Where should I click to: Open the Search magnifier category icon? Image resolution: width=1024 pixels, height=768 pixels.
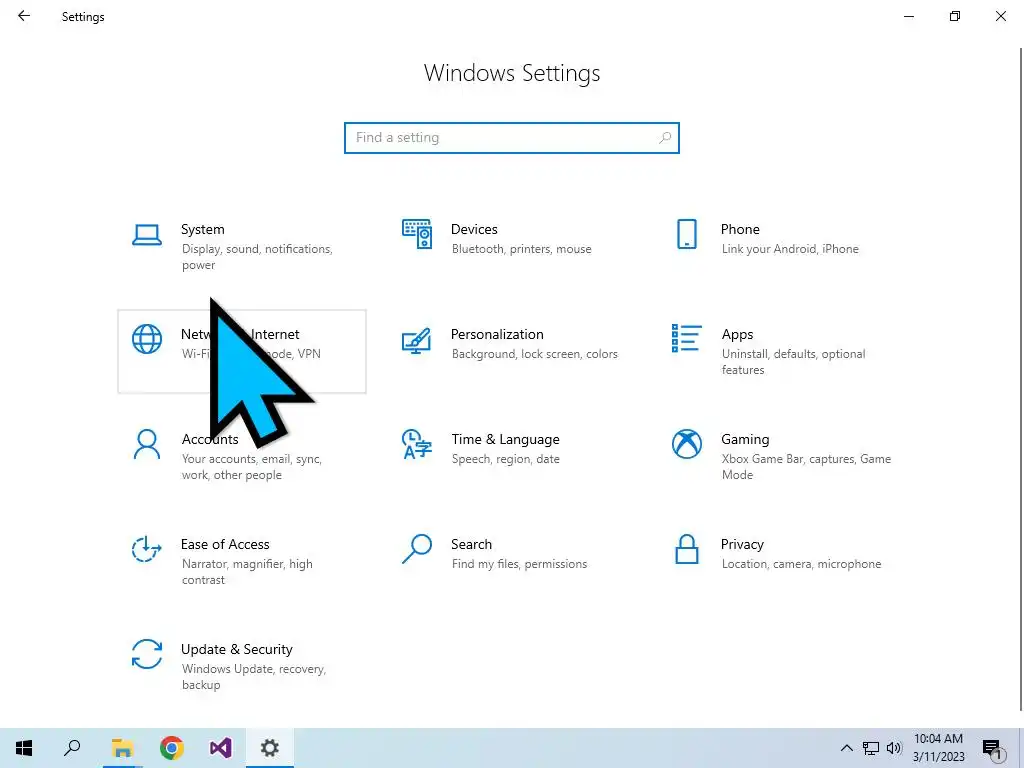(417, 549)
